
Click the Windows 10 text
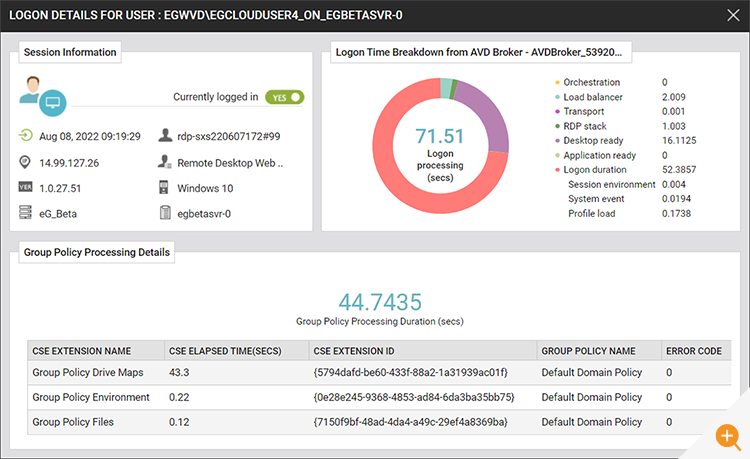(x=205, y=188)
